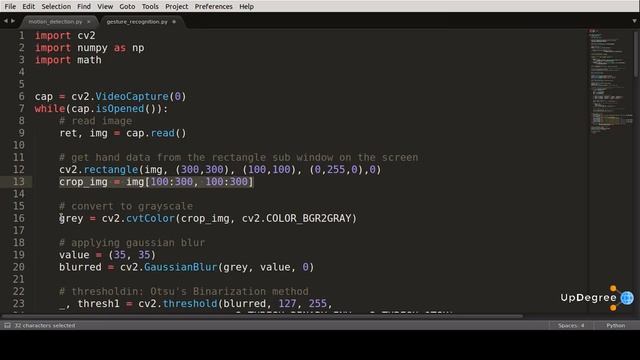640x360 pixels.
Task: Click 'VideoCapture' on line 6
Action: tap(132, 96)
